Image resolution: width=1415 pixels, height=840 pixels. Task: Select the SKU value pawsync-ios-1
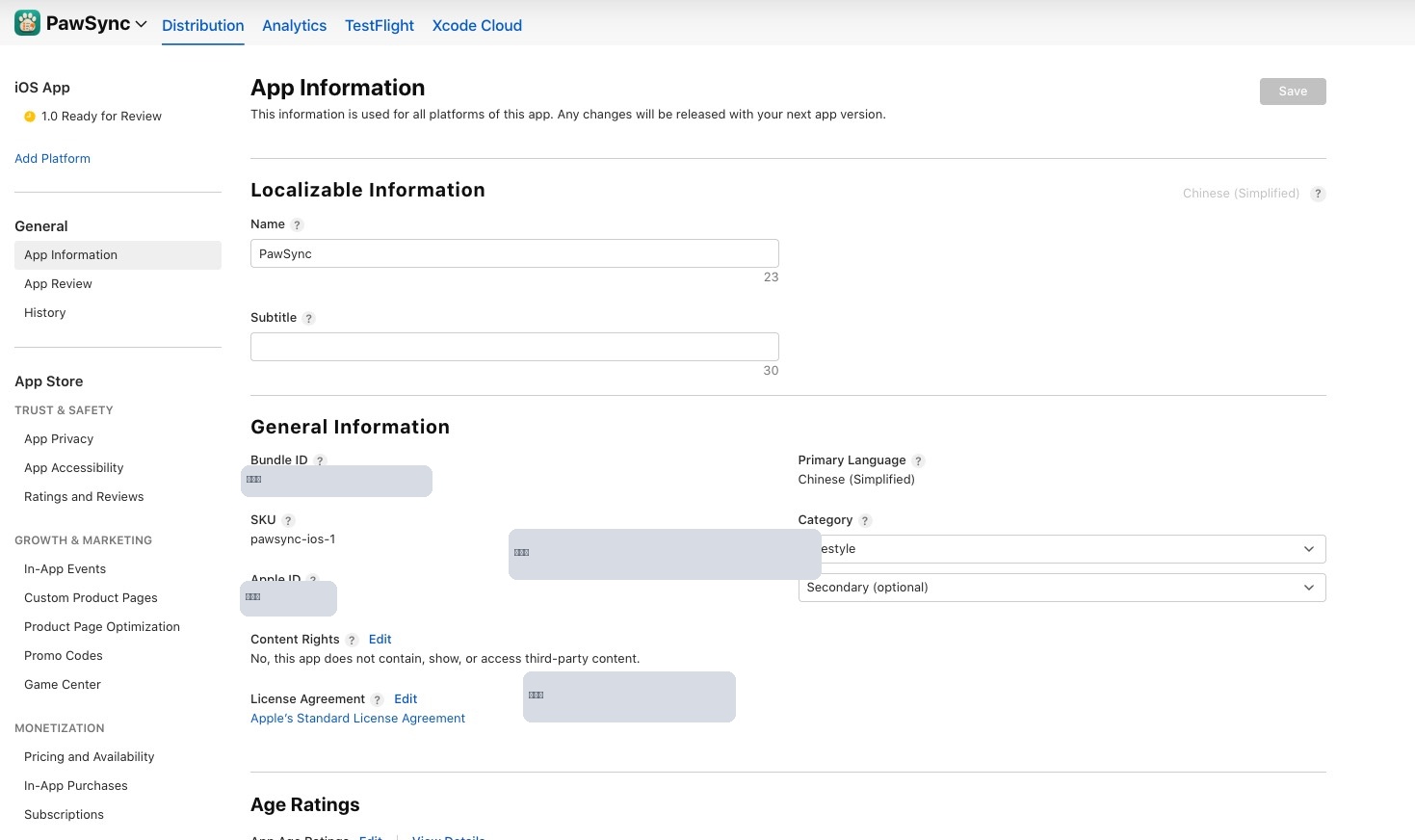tap(293, 539)
